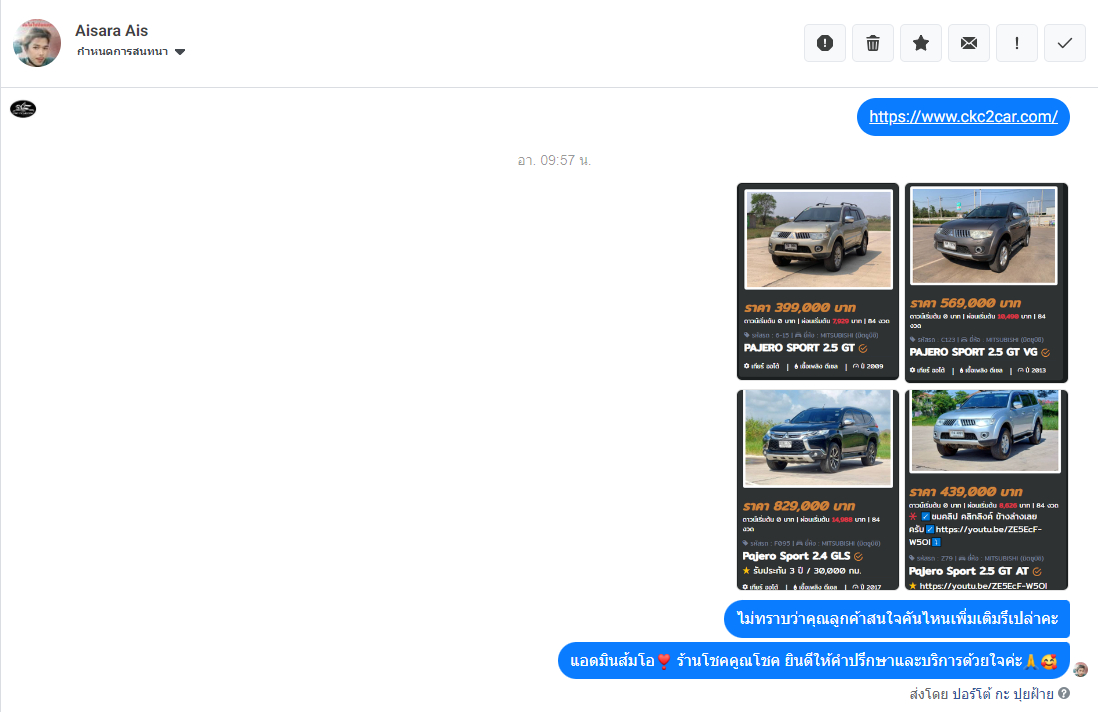The image size is (1098, 712).
Task: Click the seen-by small avatar at bottom right
Action: tap(1080, 669)
